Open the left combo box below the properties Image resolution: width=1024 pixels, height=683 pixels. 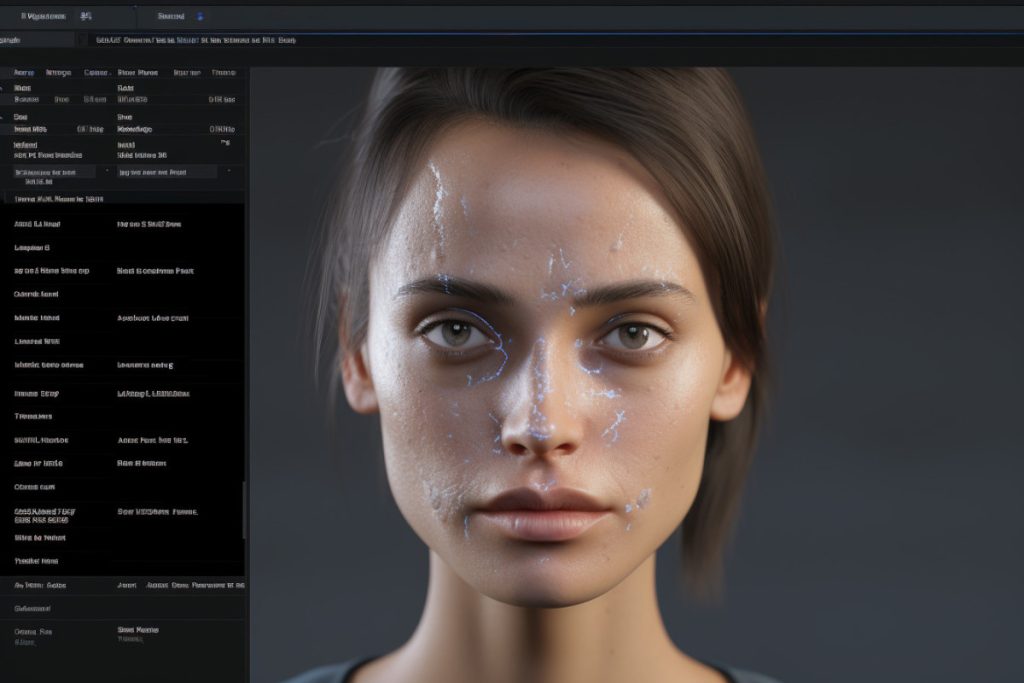tap(52, 171)
